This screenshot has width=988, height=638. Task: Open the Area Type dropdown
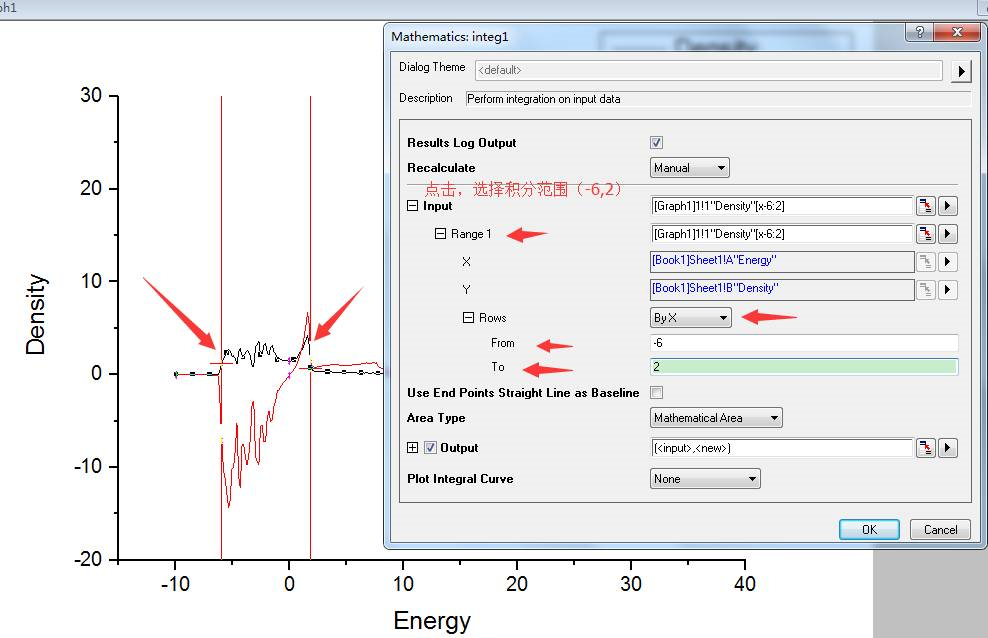[716, 418]
